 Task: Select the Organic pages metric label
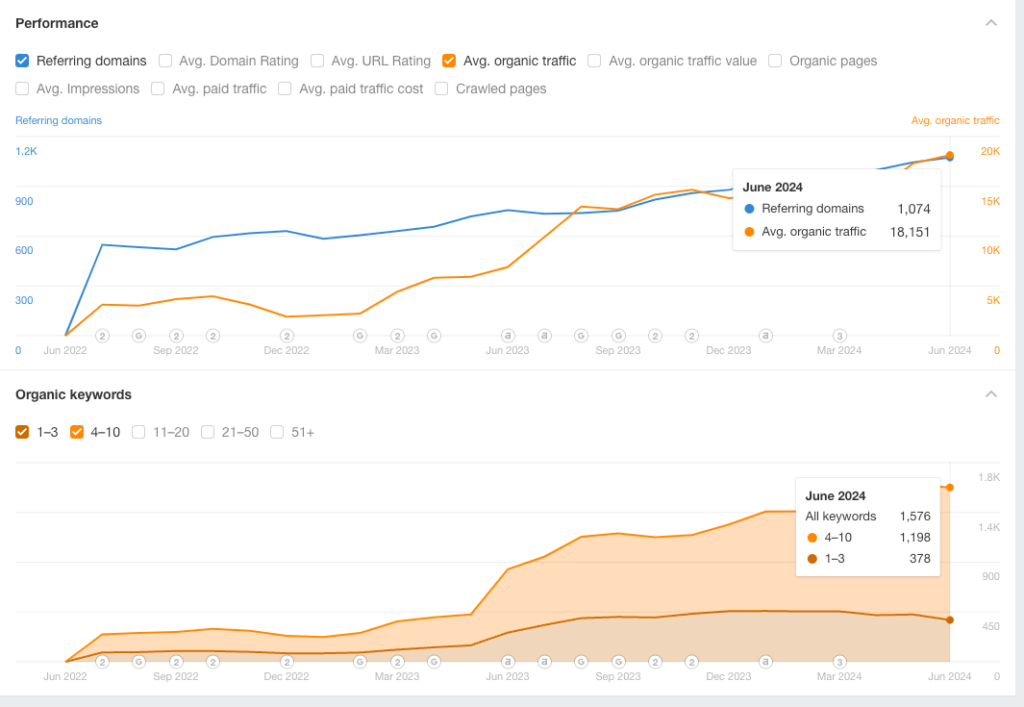[832, 61]
